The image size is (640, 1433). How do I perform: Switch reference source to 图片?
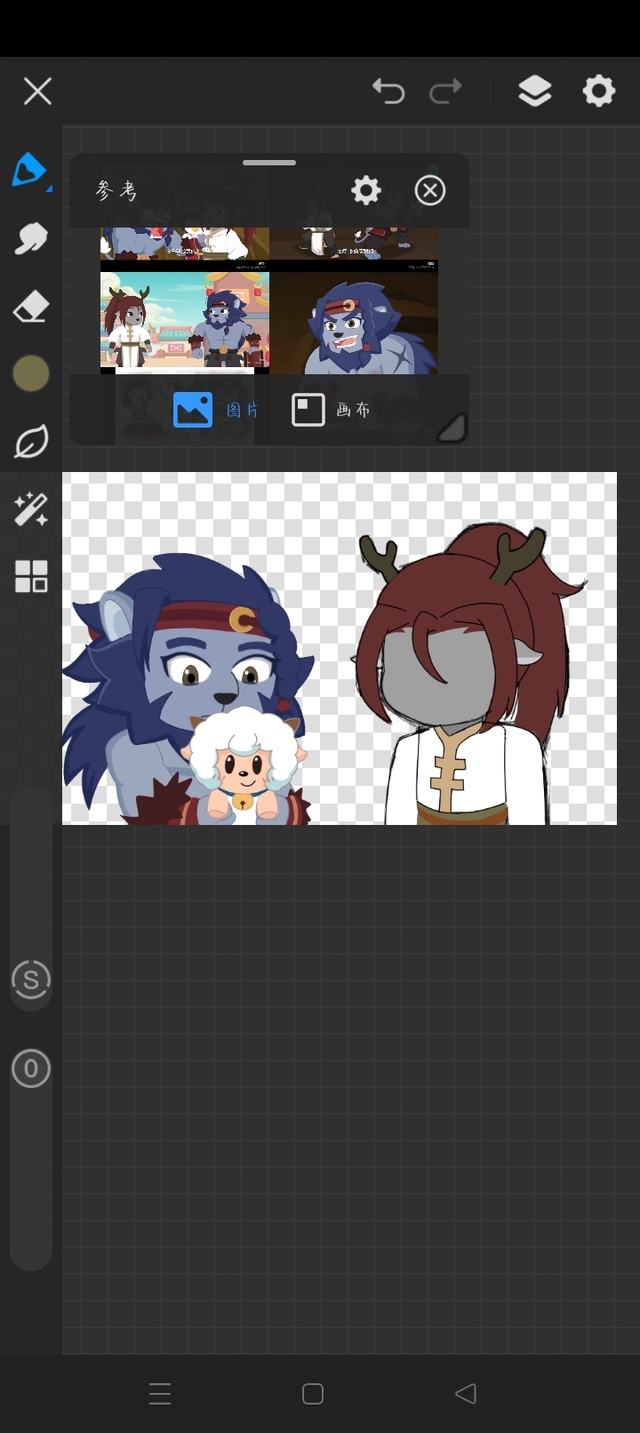click(x=216, y=410)
